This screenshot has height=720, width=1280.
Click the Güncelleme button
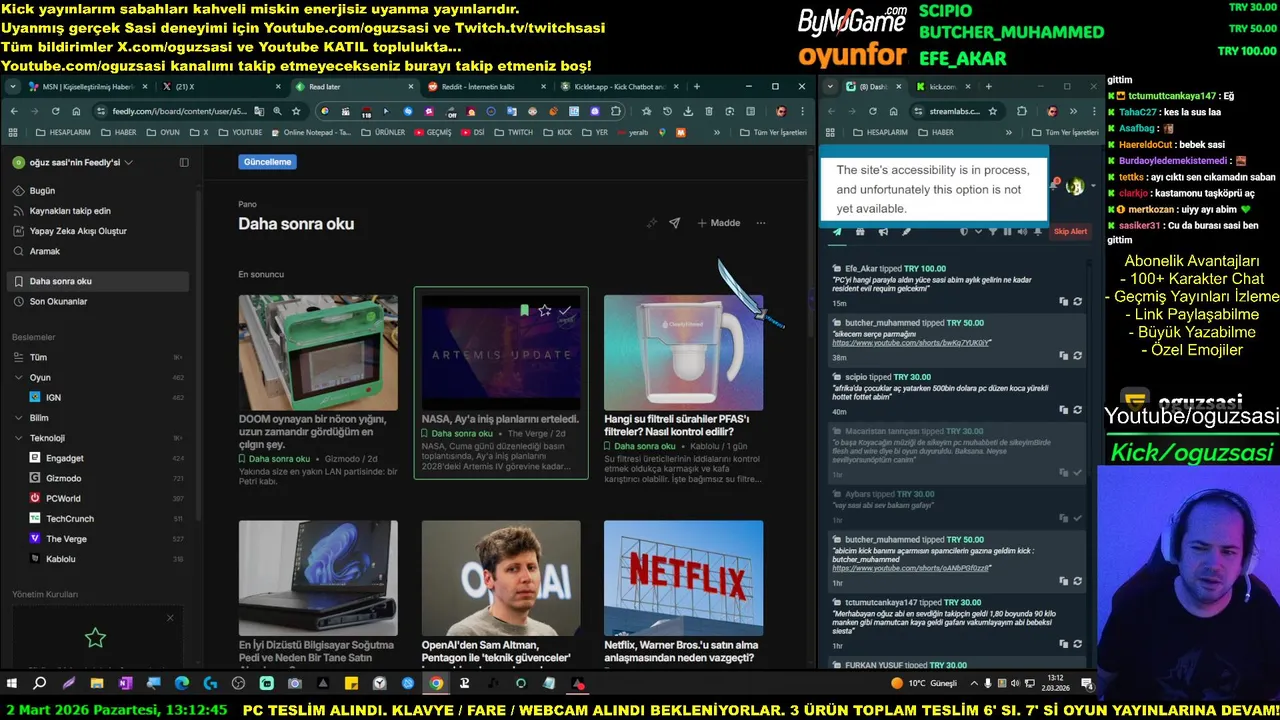(x=267, y=162)
